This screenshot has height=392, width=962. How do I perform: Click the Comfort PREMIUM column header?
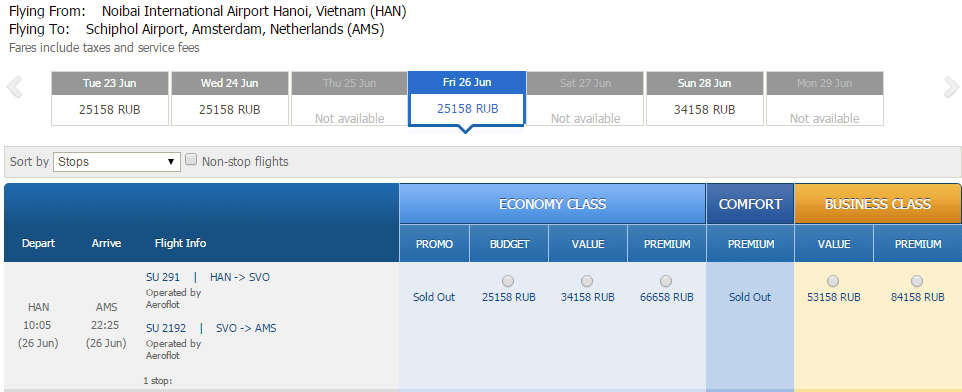751,244
